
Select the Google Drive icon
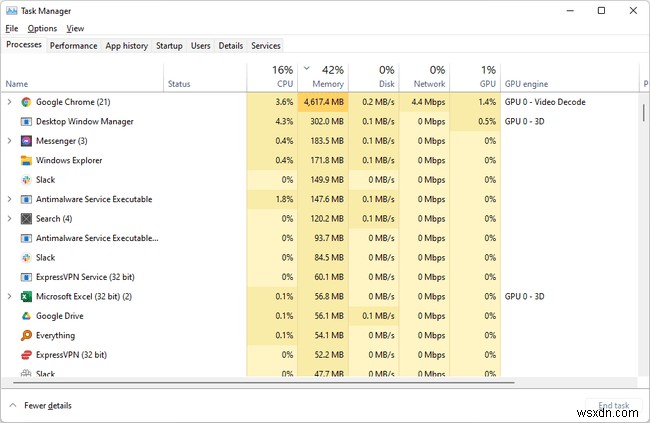26,316
